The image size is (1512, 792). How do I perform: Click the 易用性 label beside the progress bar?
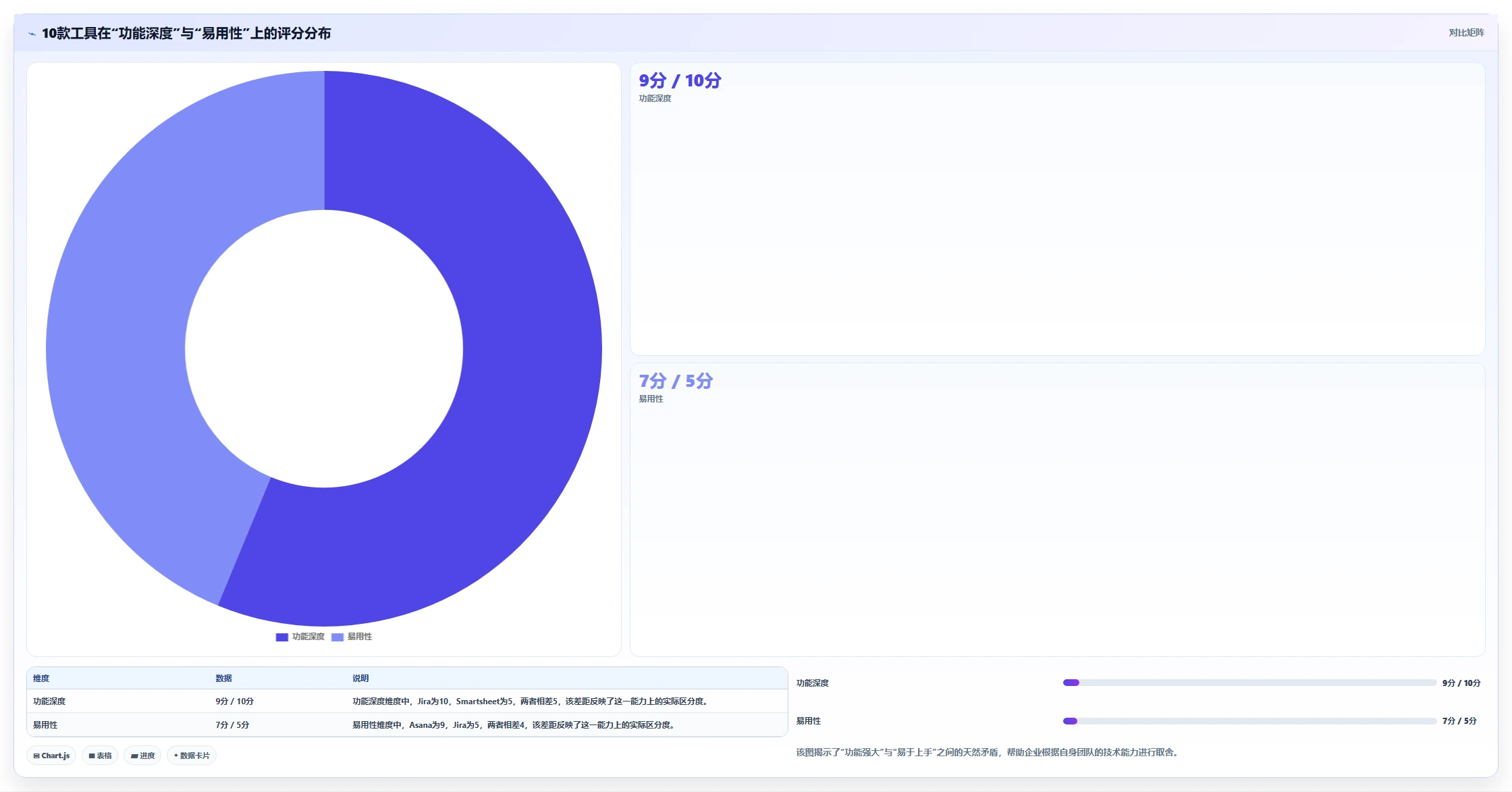808,721
